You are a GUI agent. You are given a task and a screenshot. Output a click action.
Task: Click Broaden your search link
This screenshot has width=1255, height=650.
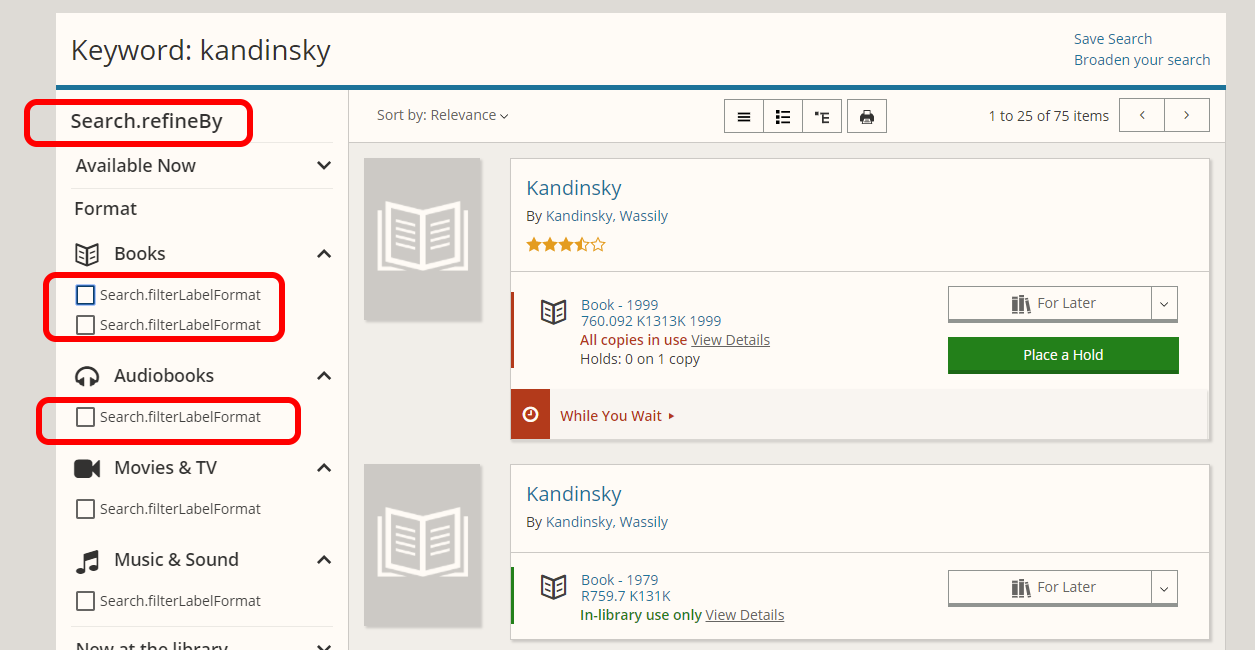tap(1142, 60)
